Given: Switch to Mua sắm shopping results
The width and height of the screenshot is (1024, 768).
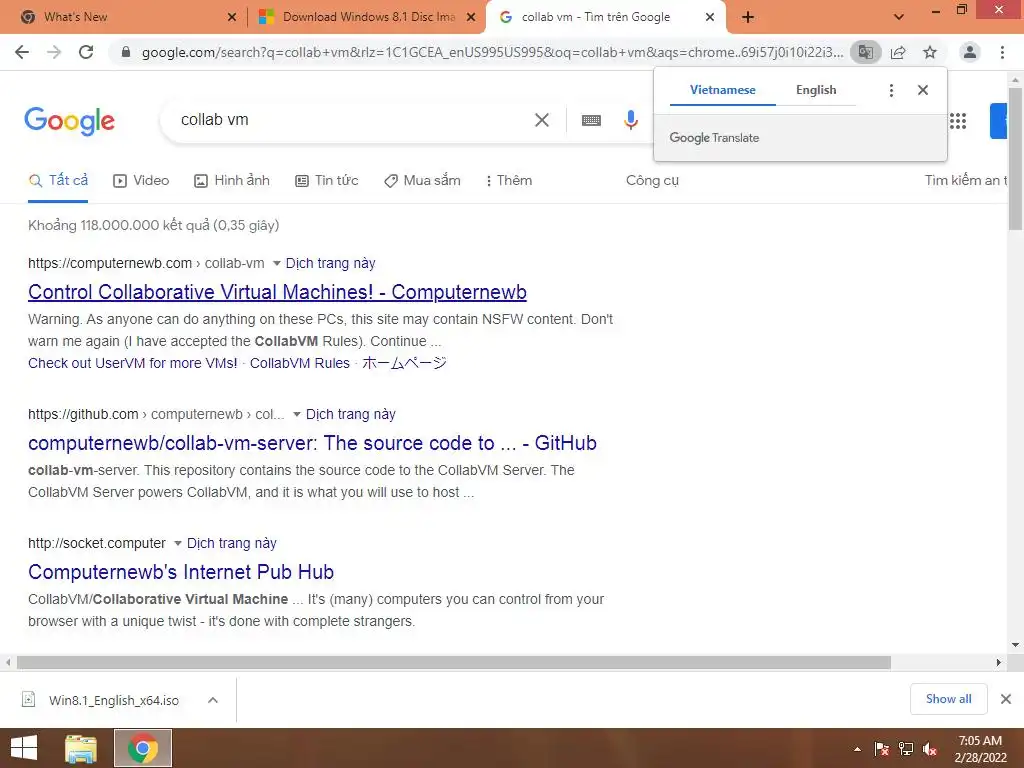Looking at the screenshot, I should click(422, 180).
